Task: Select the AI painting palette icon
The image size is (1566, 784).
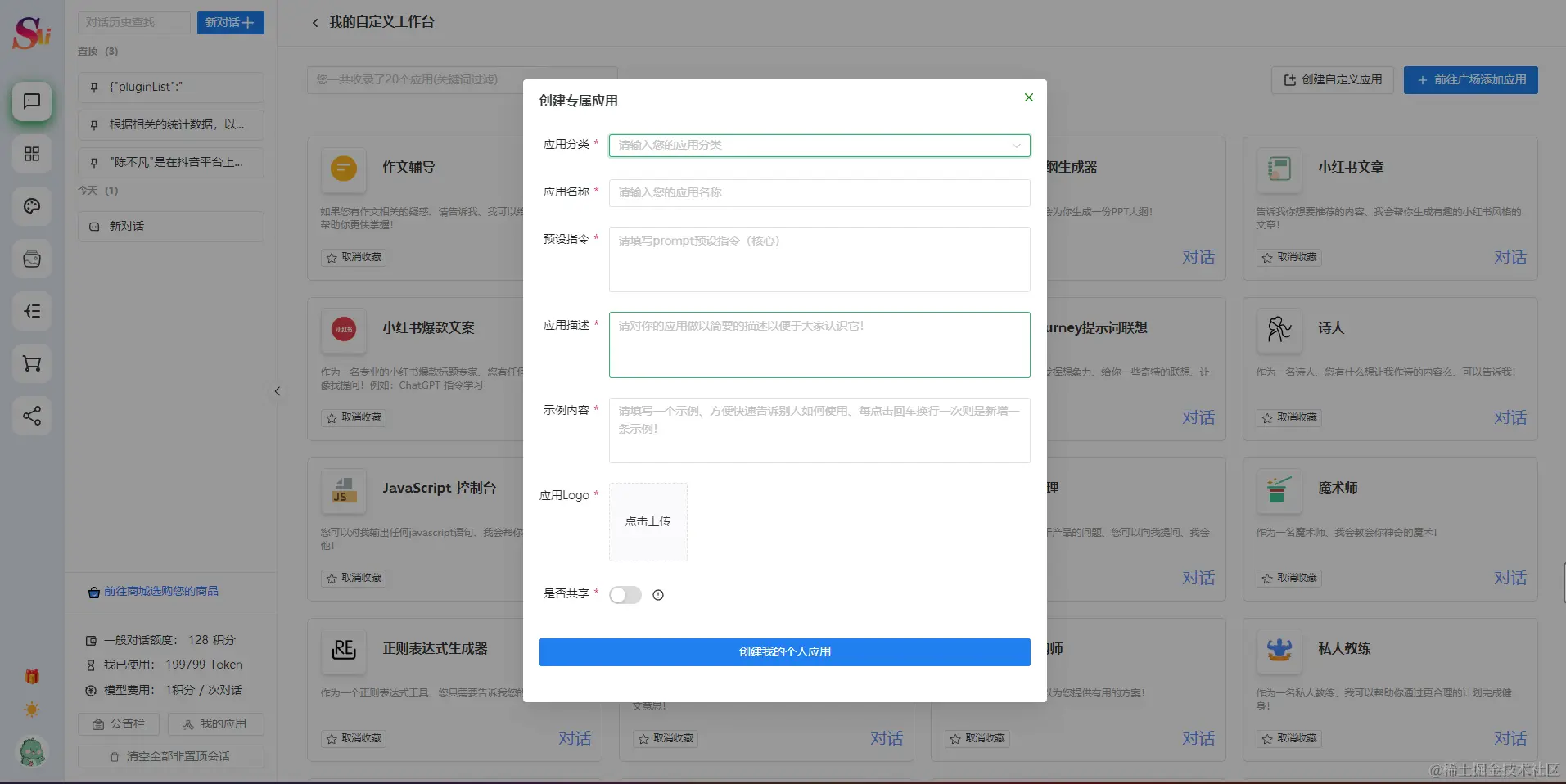Action: (31, 206)
